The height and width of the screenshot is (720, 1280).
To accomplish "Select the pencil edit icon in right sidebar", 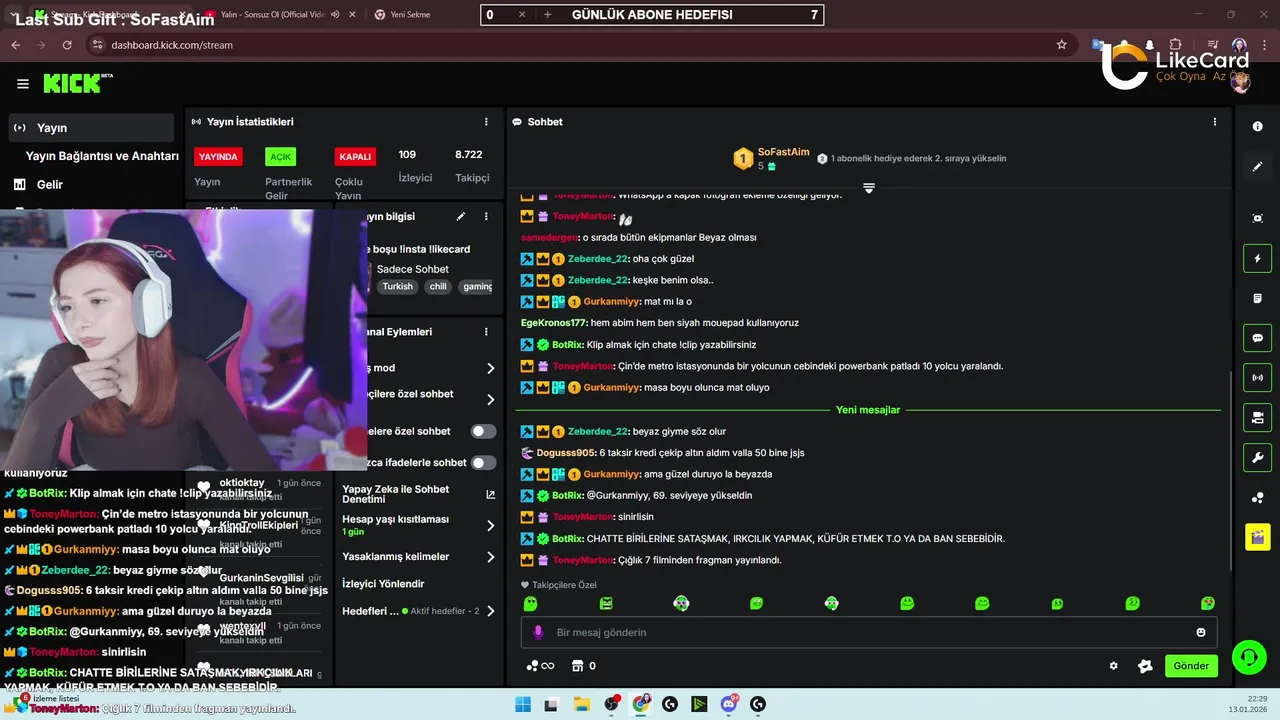I will point(1257,167).
